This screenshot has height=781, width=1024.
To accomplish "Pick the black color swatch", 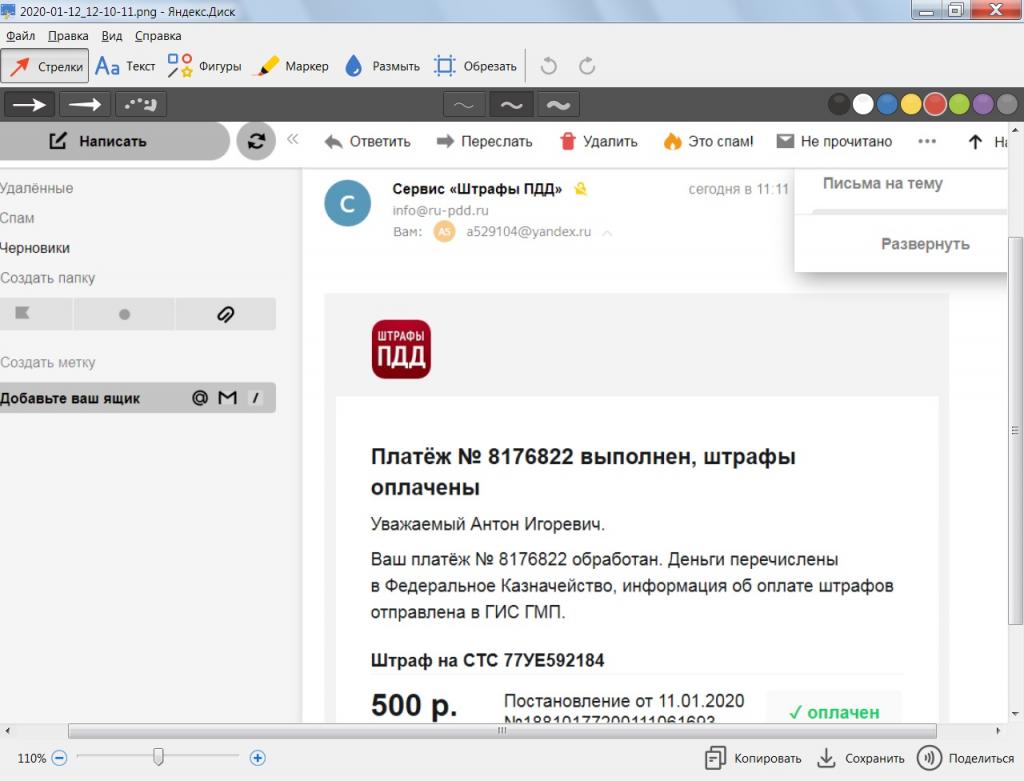I will click(x=839, y=104).
